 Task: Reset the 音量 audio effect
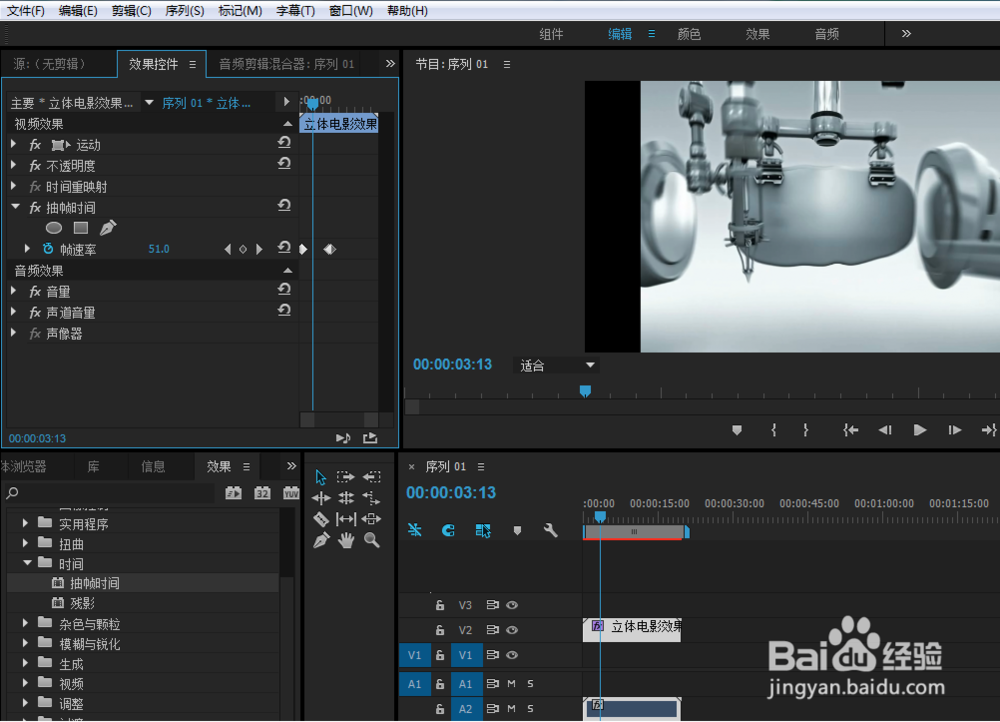click(284, 290)
